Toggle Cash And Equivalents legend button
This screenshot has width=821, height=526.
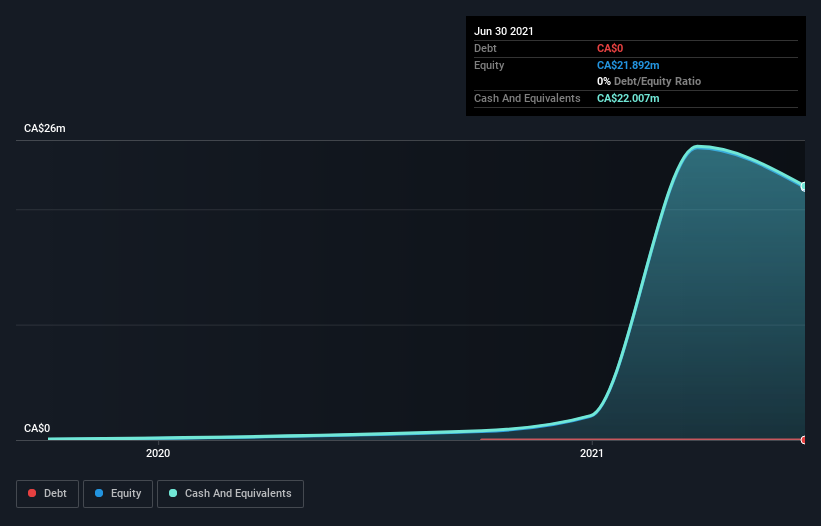tap(230, 494)
